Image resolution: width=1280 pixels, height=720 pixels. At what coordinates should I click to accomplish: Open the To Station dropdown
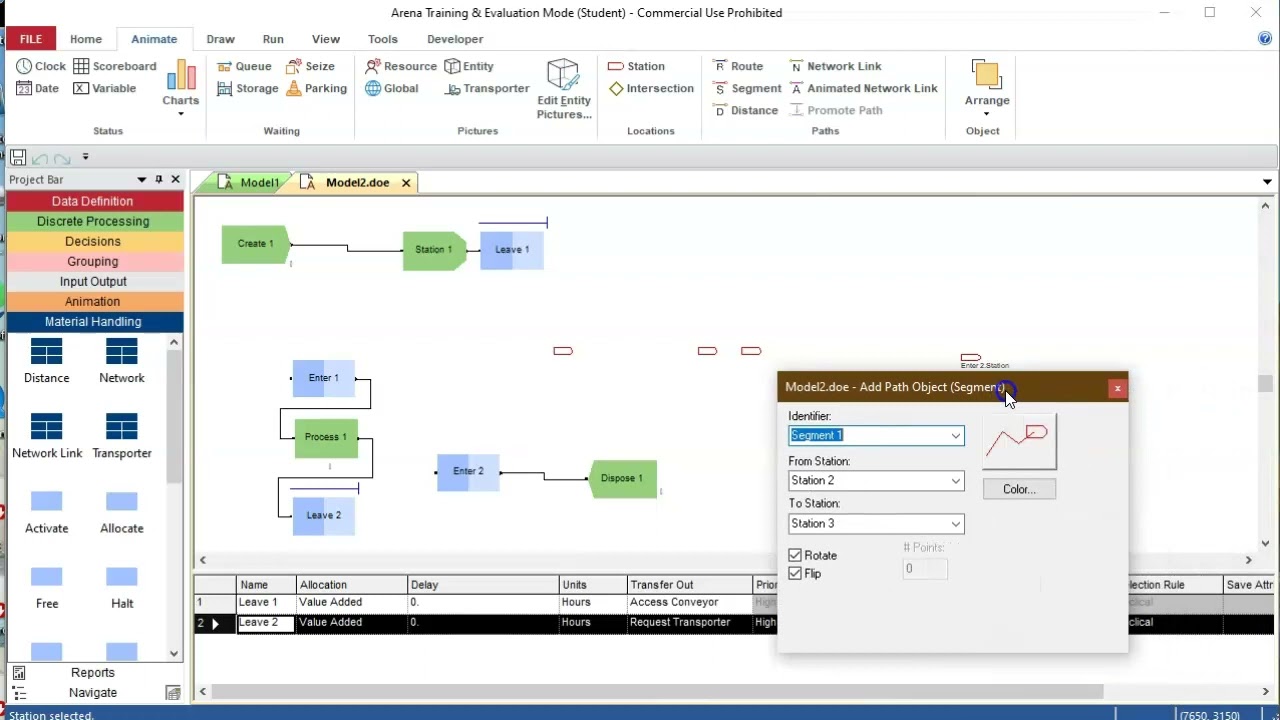(956, 524)
